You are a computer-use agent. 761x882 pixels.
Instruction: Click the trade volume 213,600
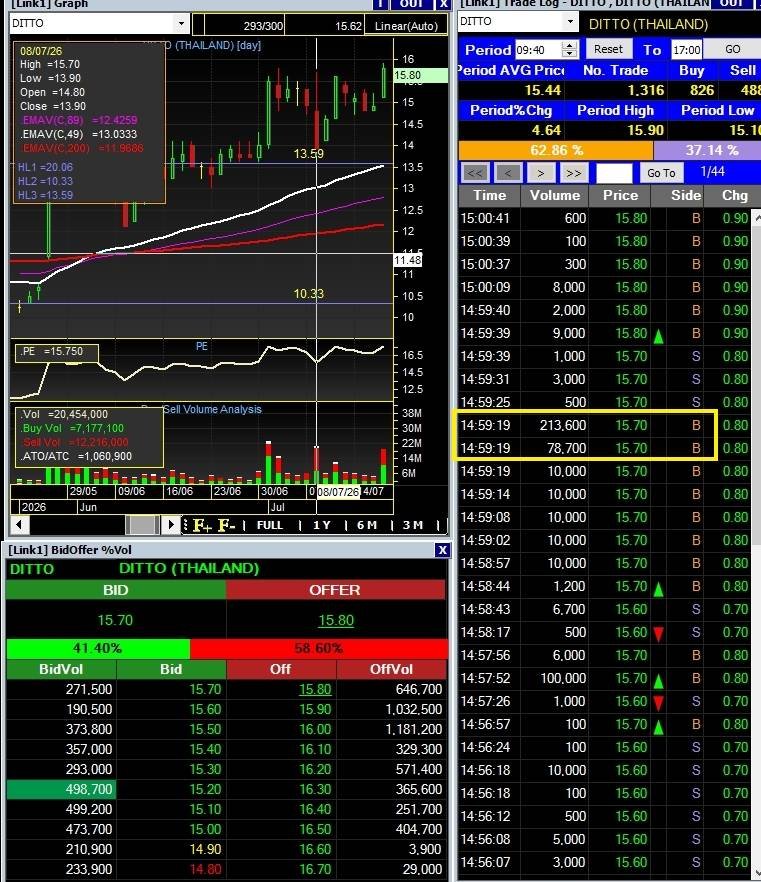(562, 426)
